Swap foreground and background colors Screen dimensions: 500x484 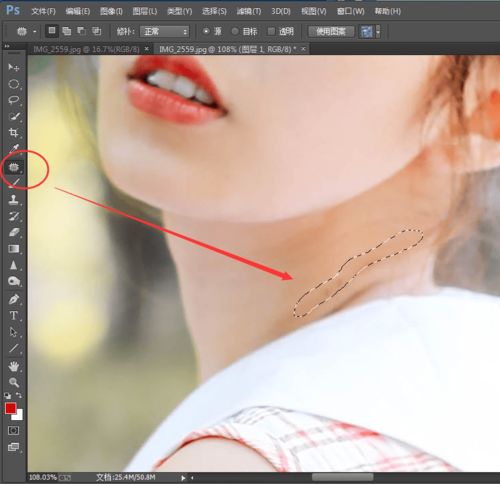point(19,396)
